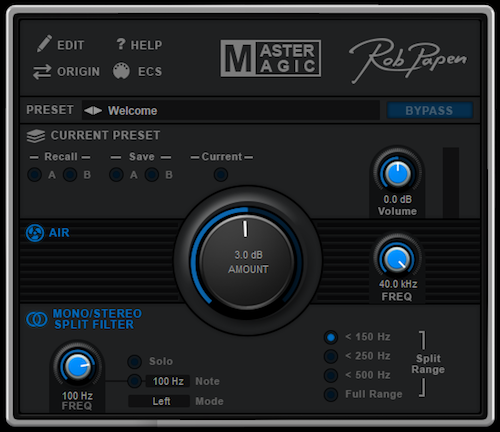The height and width of the screenshot is (432, 500).
Task: Click the HELP text label
Action: click(x=146, y=45)
